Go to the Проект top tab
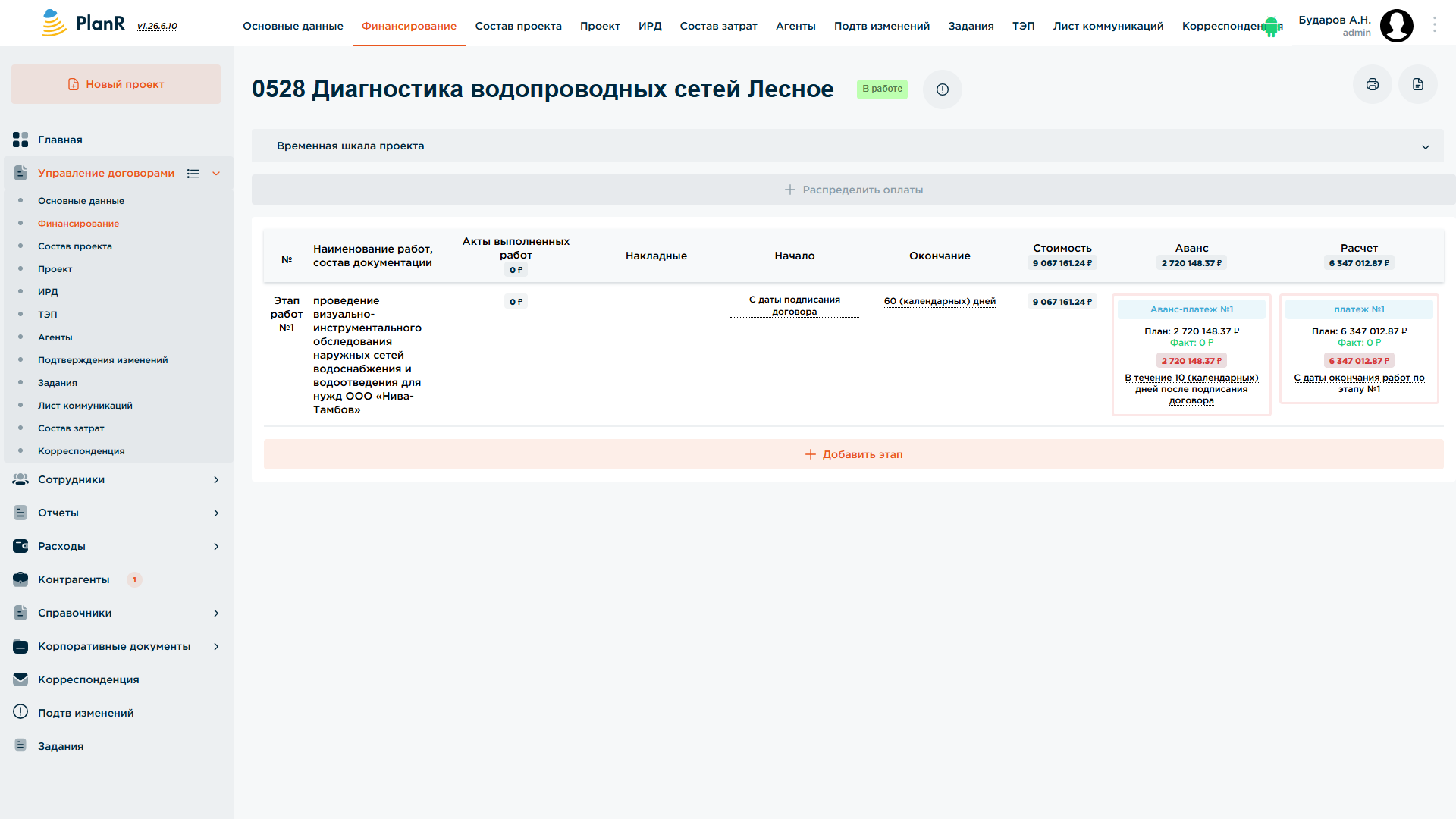This screenshot has height=819, width=1456. (600, 26)
